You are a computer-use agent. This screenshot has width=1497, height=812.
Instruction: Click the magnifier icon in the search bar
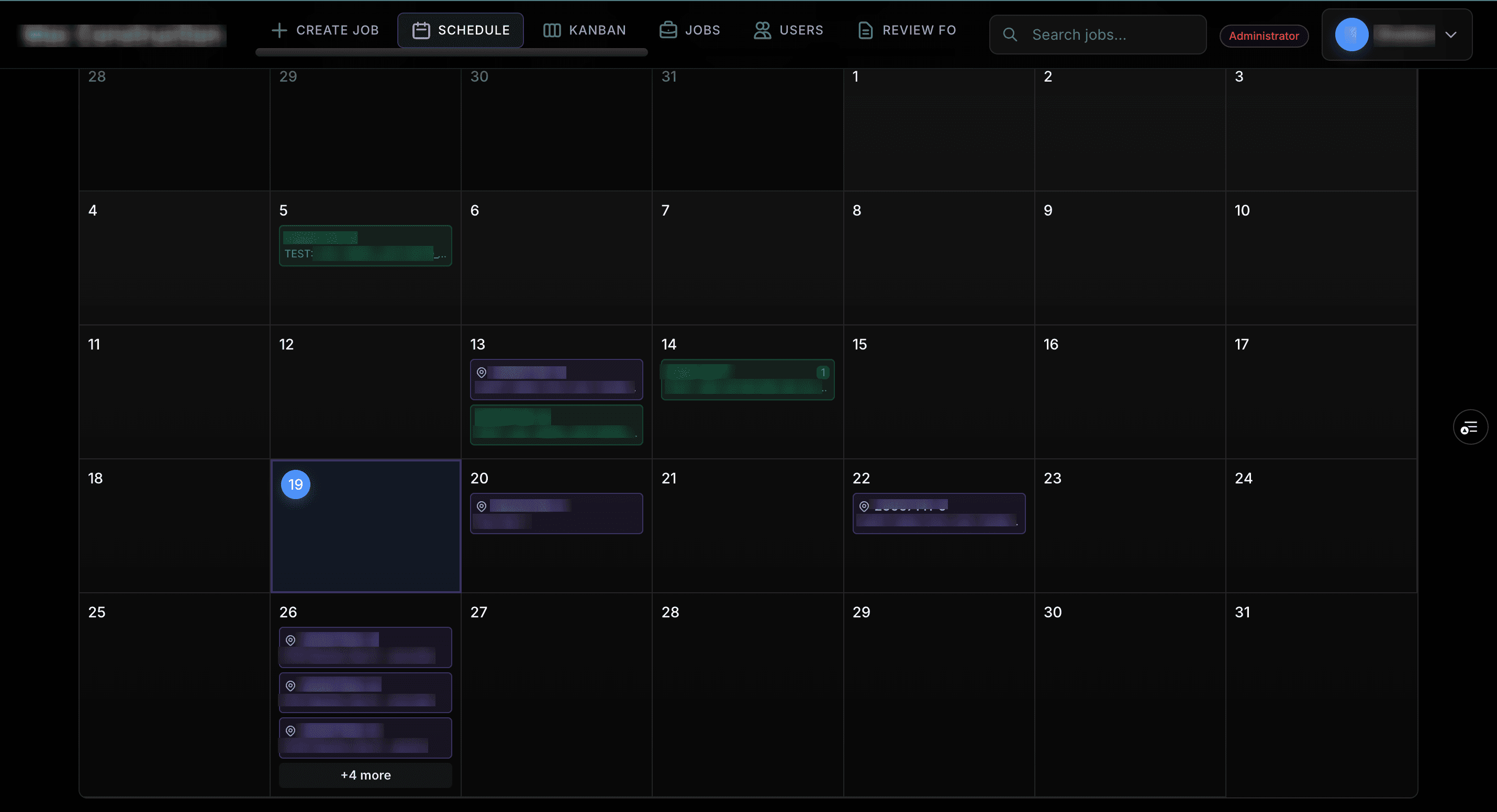pos(1010,34)
